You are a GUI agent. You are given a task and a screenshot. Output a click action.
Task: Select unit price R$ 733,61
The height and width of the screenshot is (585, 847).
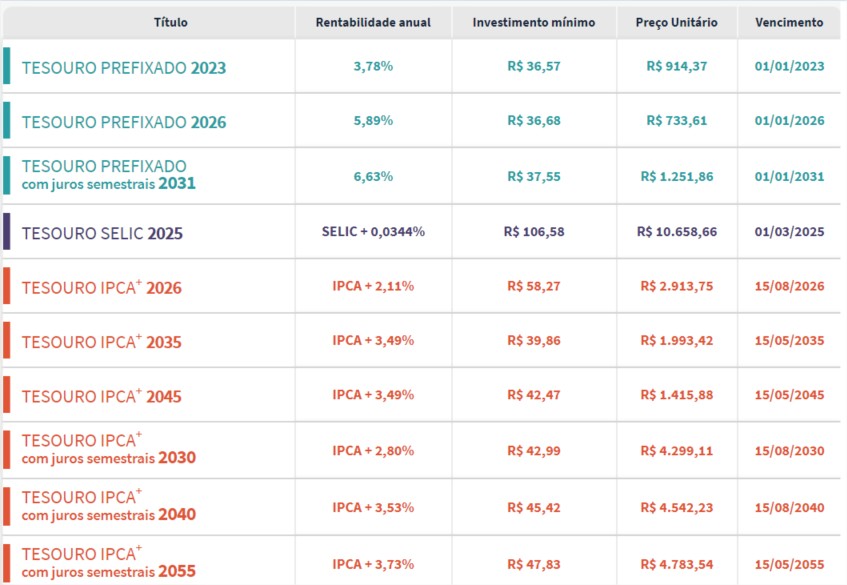[x=676, y=120]
